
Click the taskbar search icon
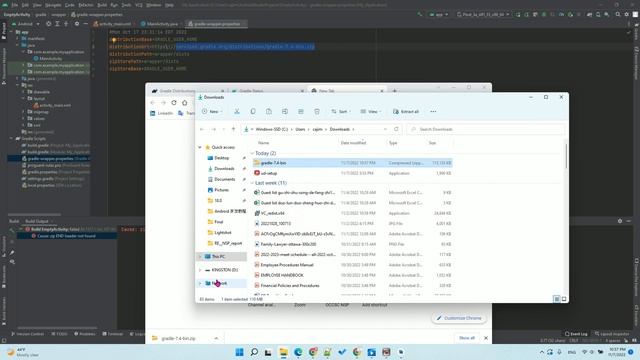[254, 352]
